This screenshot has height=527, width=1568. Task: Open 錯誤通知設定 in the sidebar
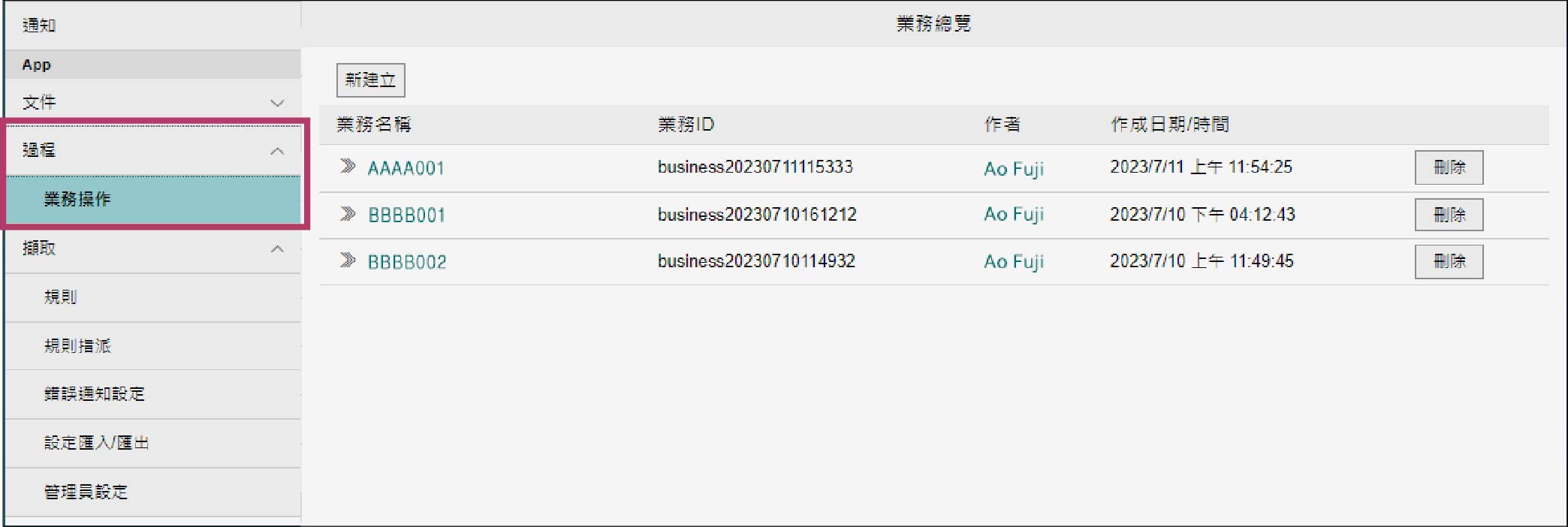tap(153, 394)
